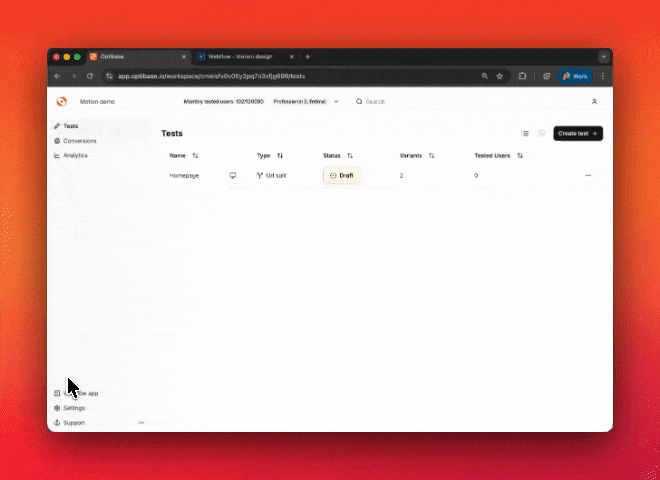Click the desktop device icon beside Homepage
660x480 pixels.
pos(233,175)
